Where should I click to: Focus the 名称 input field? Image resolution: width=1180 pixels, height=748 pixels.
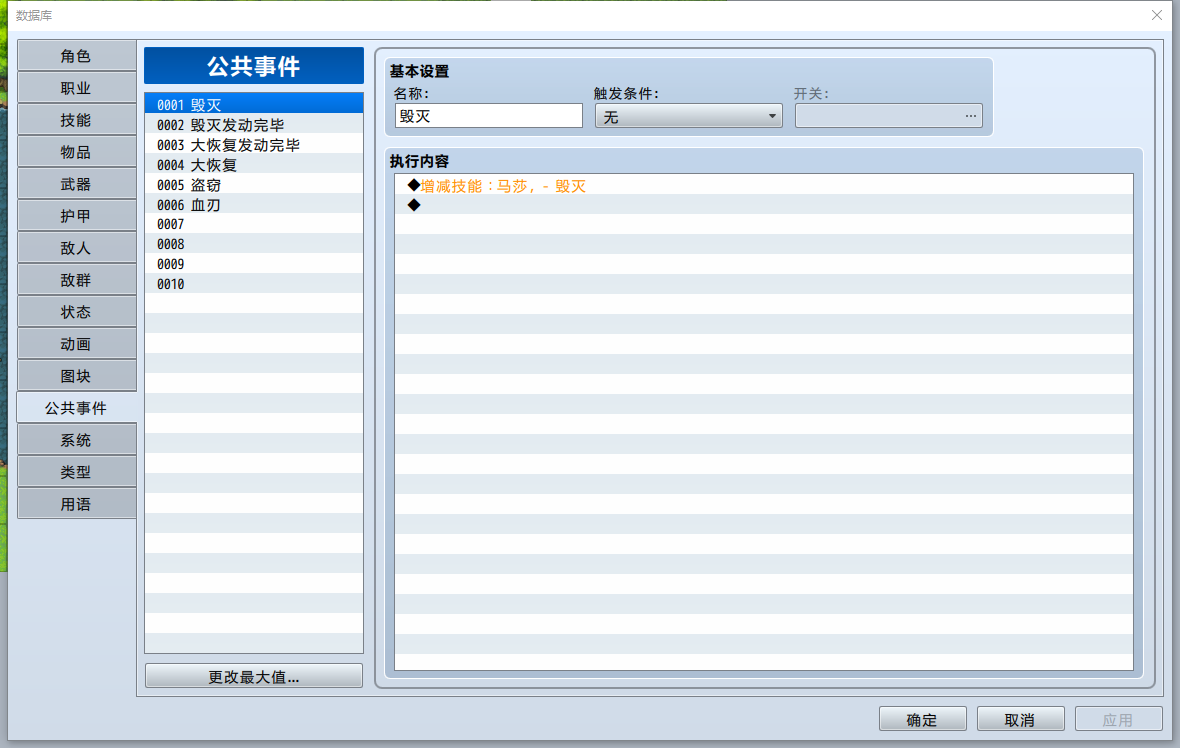(488, 116)
